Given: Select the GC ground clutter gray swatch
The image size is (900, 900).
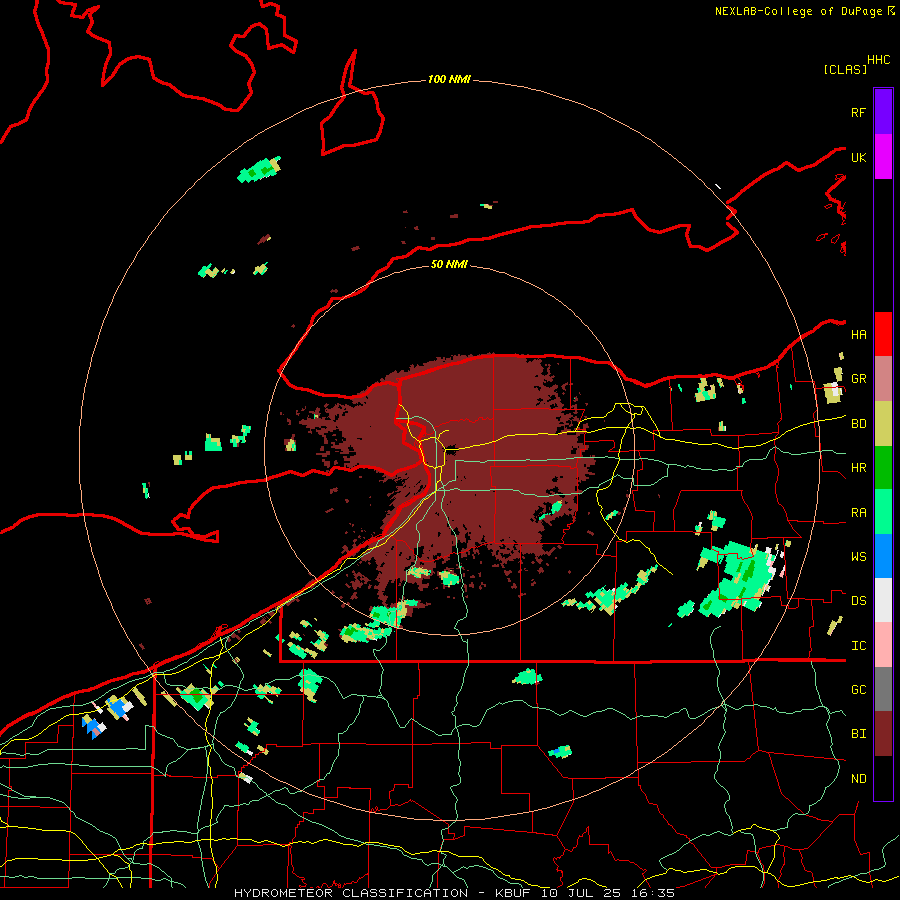Looking at the screenshot, I should click(x=883, y=689).
